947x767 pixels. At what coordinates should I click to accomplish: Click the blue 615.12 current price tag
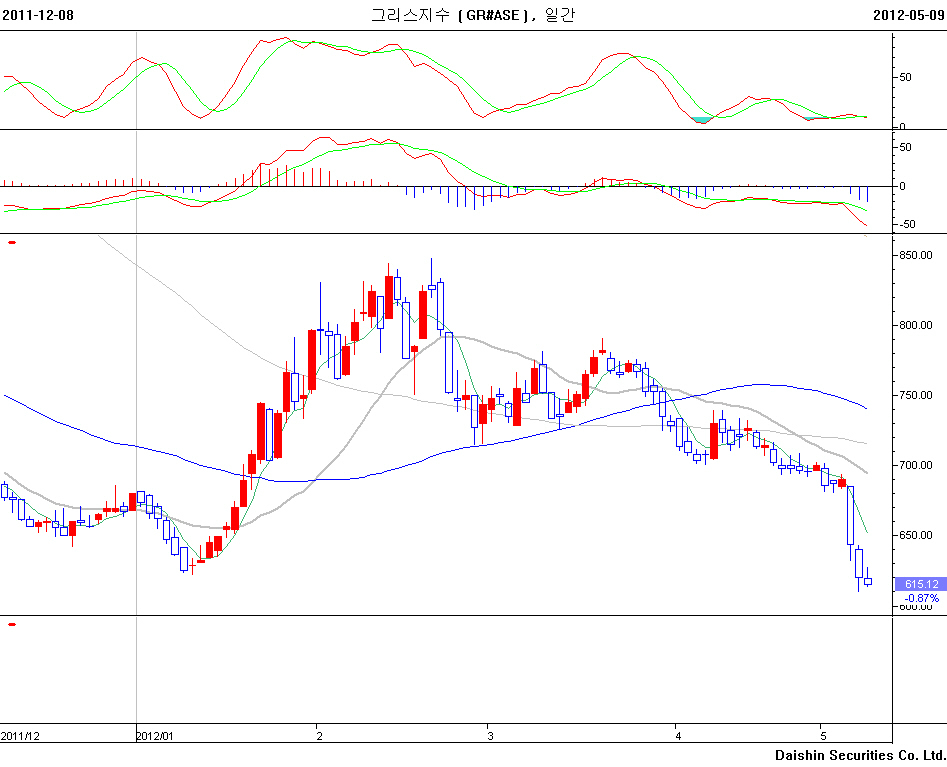(x=920, y=584)
